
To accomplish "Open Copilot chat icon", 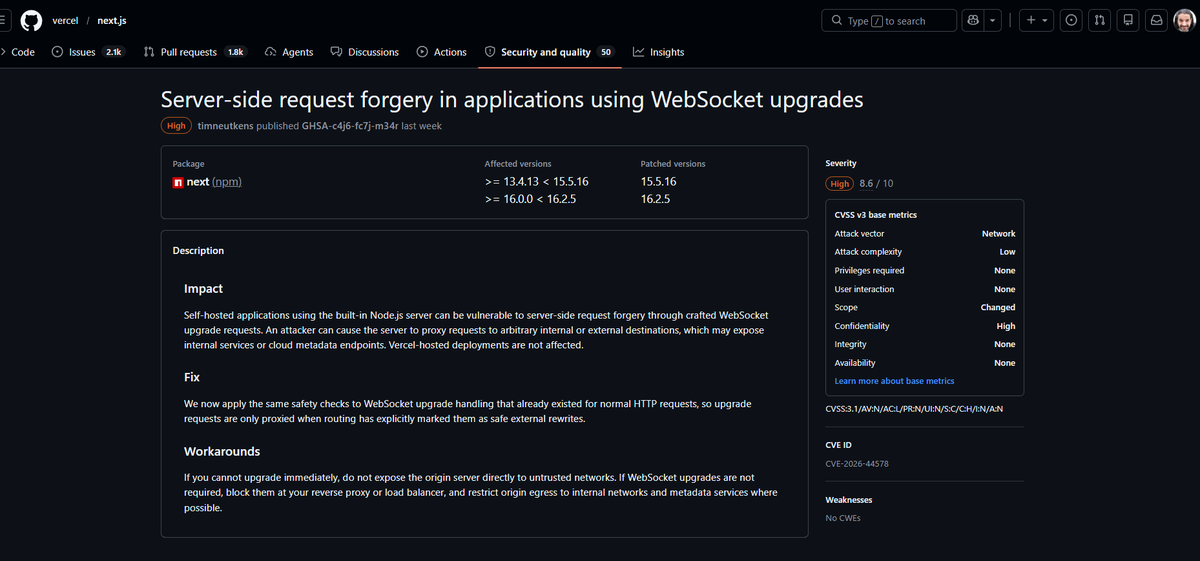I will click(972, 20).
